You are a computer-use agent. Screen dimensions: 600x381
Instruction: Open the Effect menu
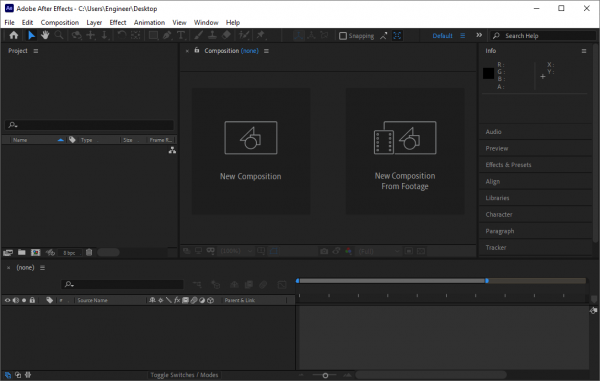tap(118, 22)
